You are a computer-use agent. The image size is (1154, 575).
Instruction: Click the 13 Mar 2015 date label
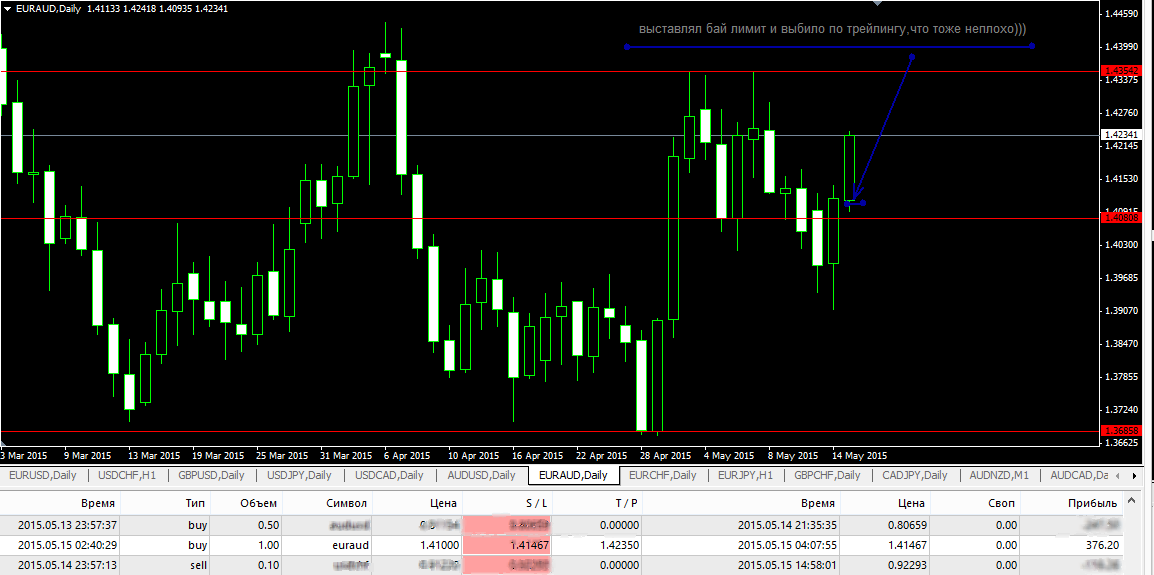pyautogui.click(x=153, y=455)
